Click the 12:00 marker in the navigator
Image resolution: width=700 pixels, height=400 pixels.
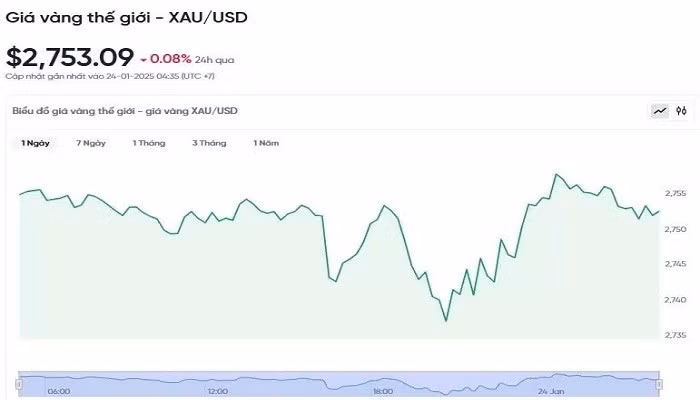click(218, 392)
